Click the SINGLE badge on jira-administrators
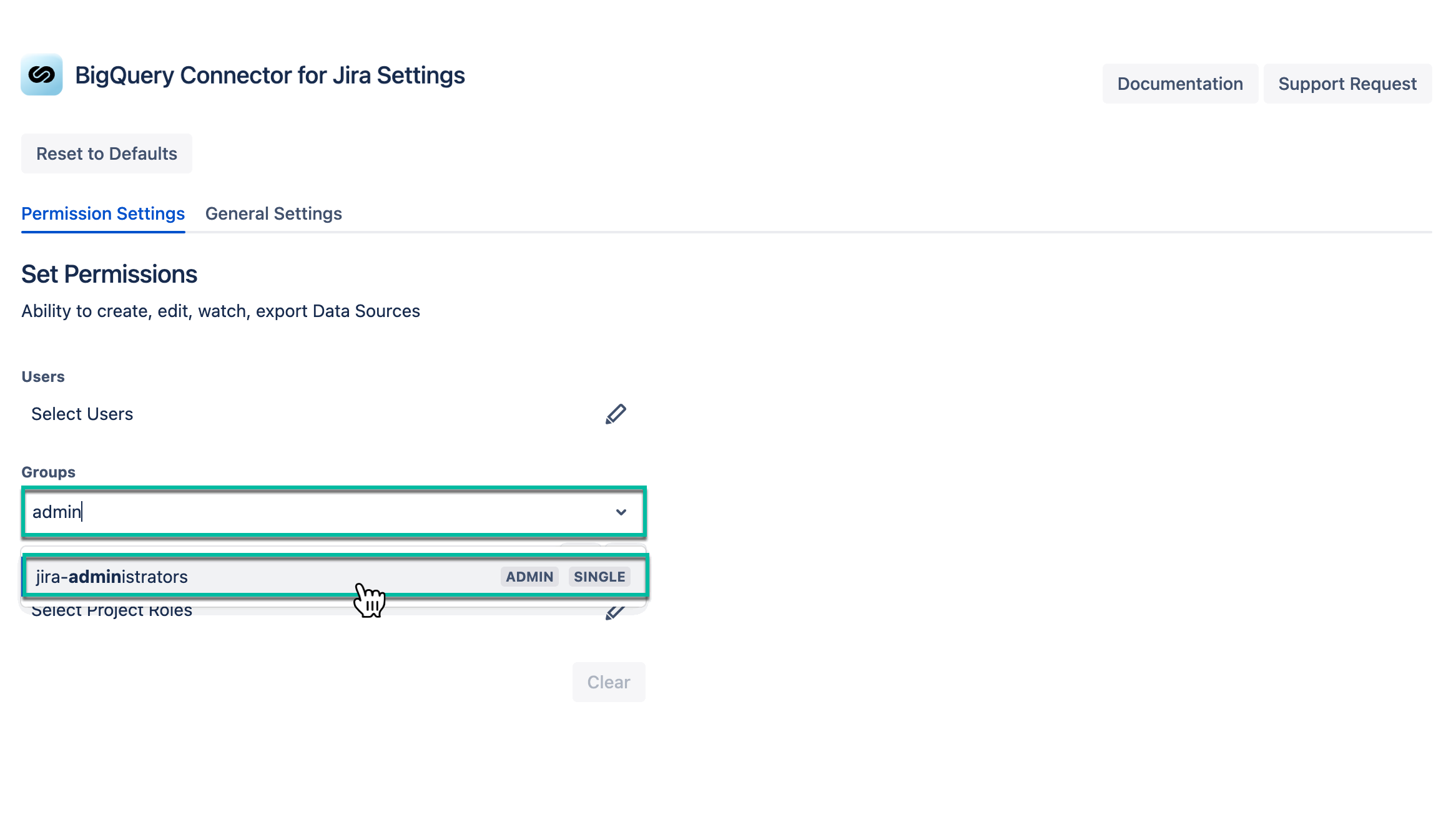 pyautogui.click(x=599, y=577)
